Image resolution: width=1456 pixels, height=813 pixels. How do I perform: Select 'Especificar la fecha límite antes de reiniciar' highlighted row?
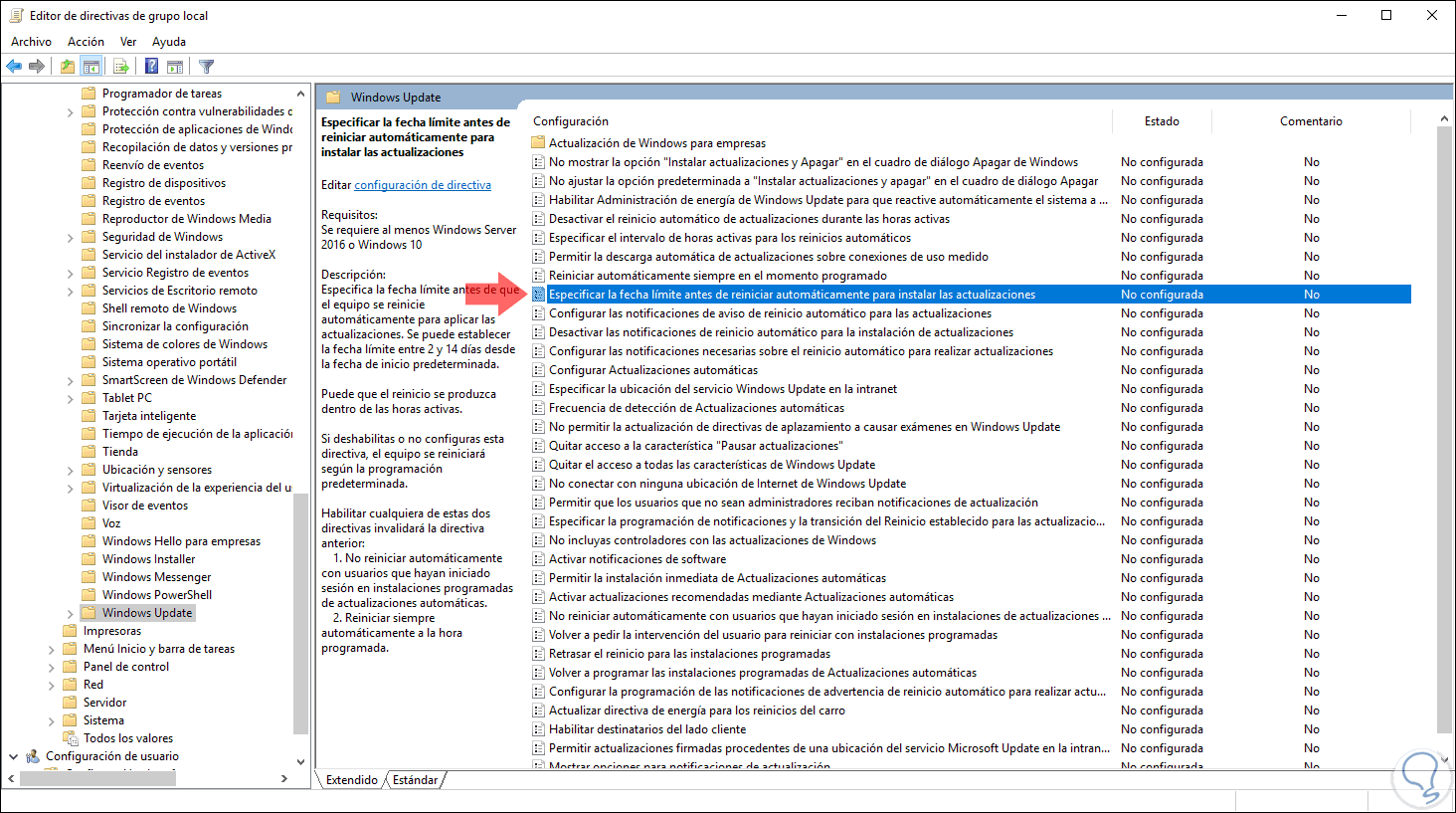[971, 295]
